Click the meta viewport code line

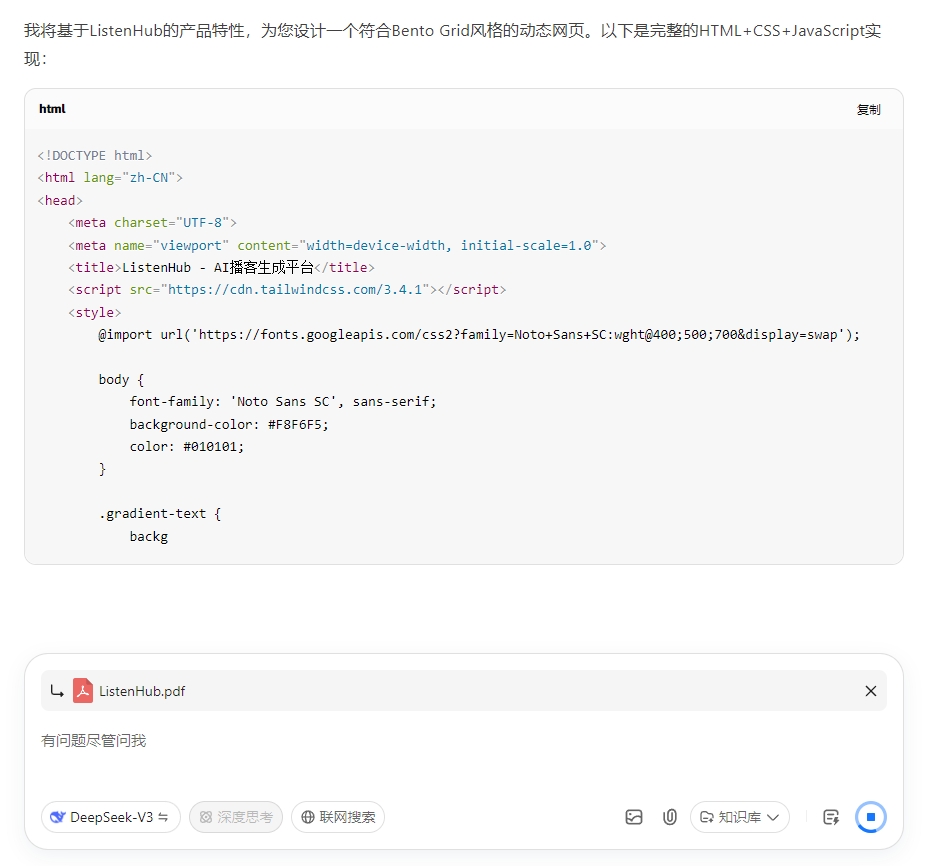(x=337, y=246)
